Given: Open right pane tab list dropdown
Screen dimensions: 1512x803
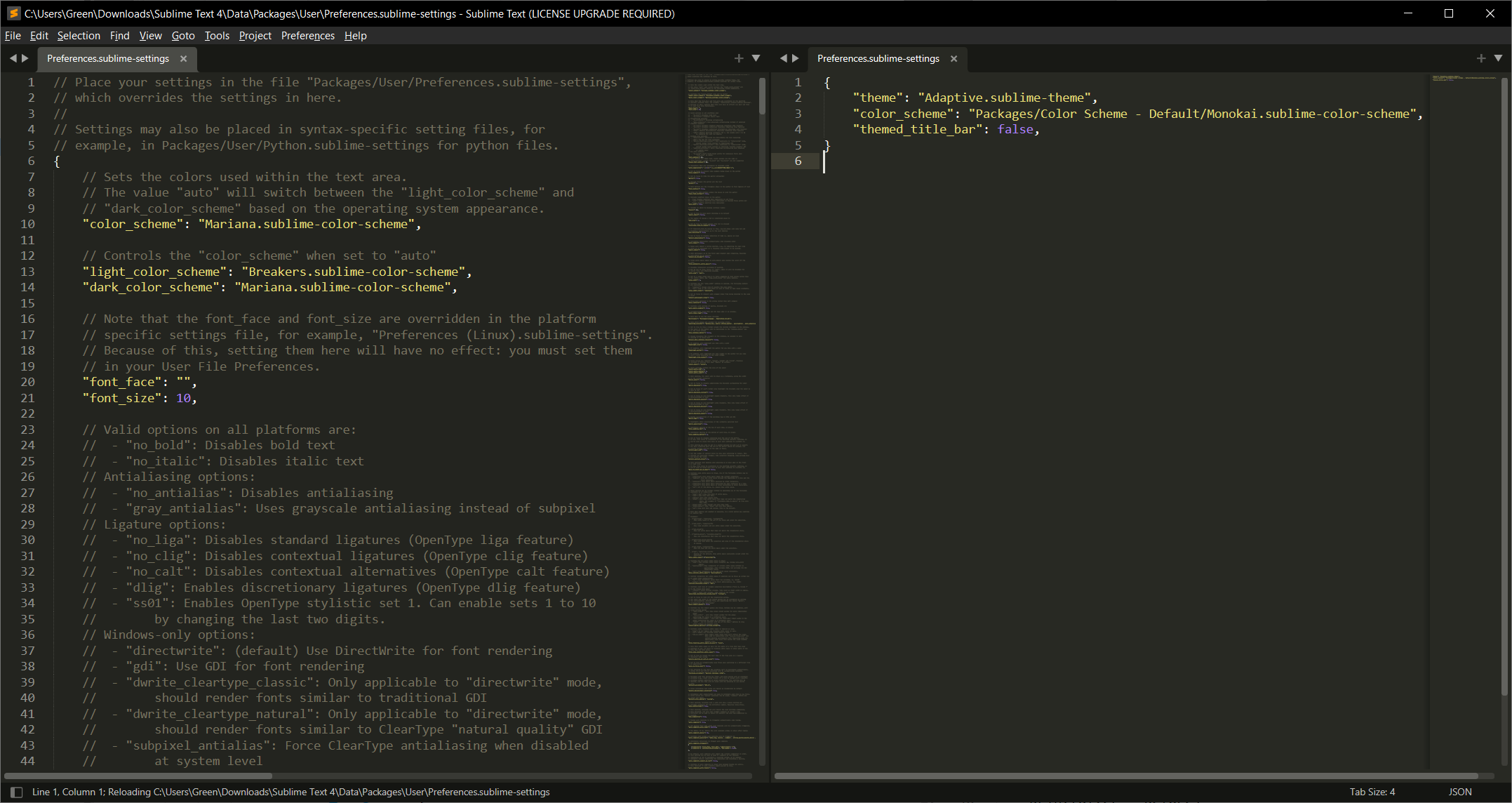Looking at the screenshot, I should 1498,58.
